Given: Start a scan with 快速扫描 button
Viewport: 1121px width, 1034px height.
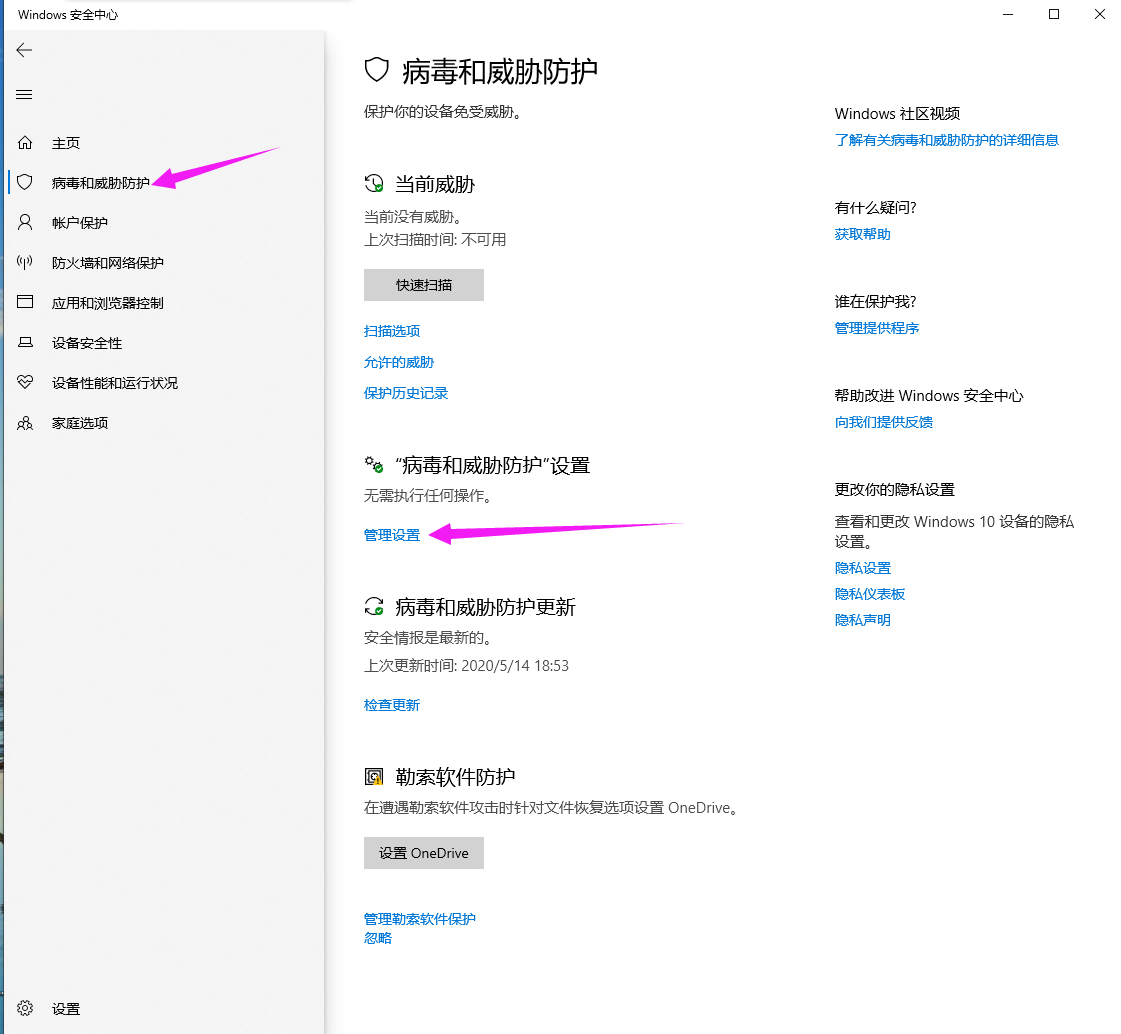Looking at the screenshot, I should click(424, 285).
